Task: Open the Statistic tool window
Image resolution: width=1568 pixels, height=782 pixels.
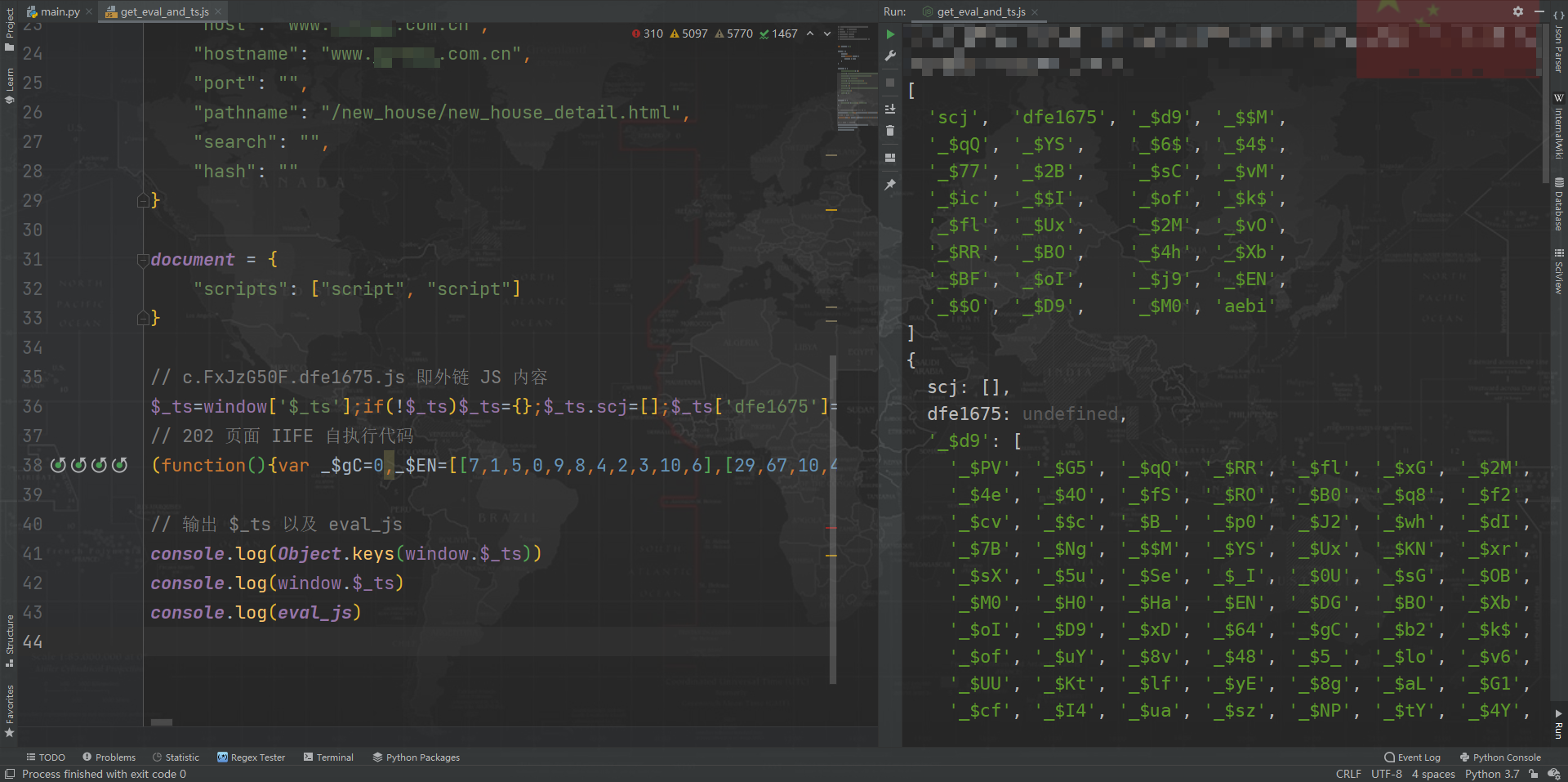Action: [x=176, y=757]
